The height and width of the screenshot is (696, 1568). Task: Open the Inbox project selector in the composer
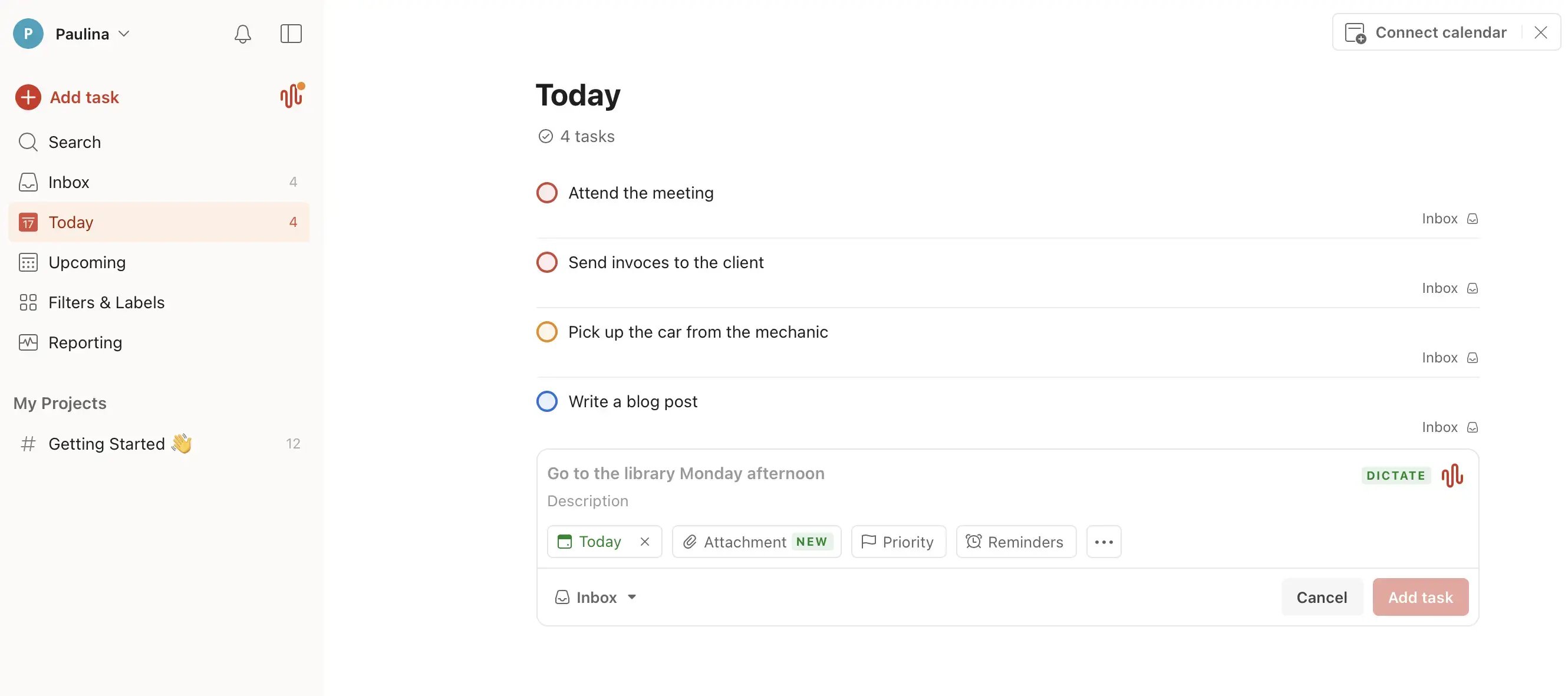click(595, 597)
